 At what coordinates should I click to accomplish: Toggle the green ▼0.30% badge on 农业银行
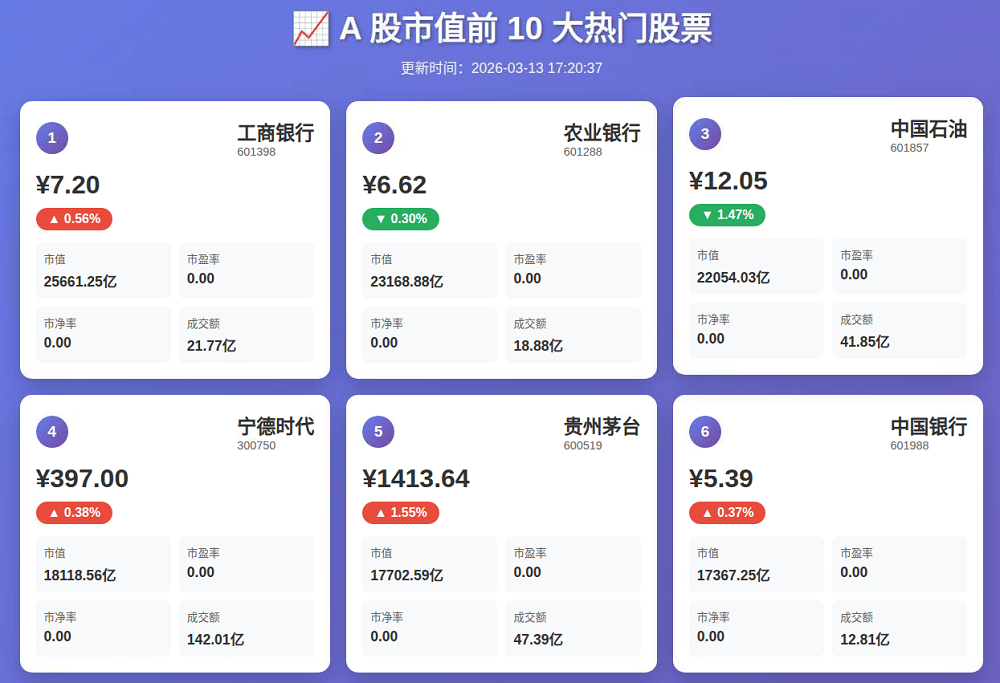400,219
